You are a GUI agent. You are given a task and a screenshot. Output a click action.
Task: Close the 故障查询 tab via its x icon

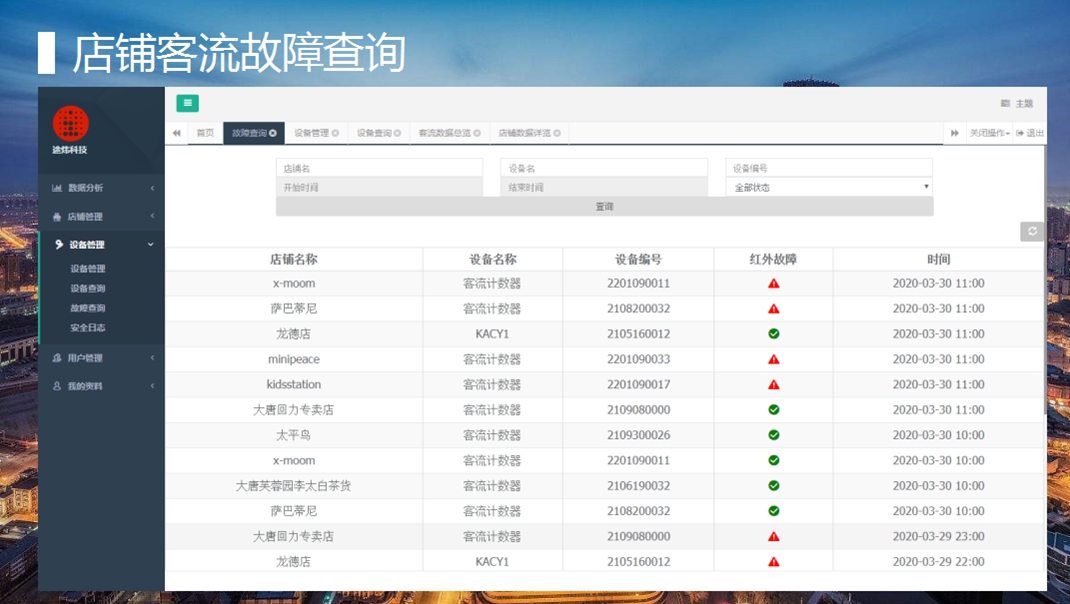[273, 133]
